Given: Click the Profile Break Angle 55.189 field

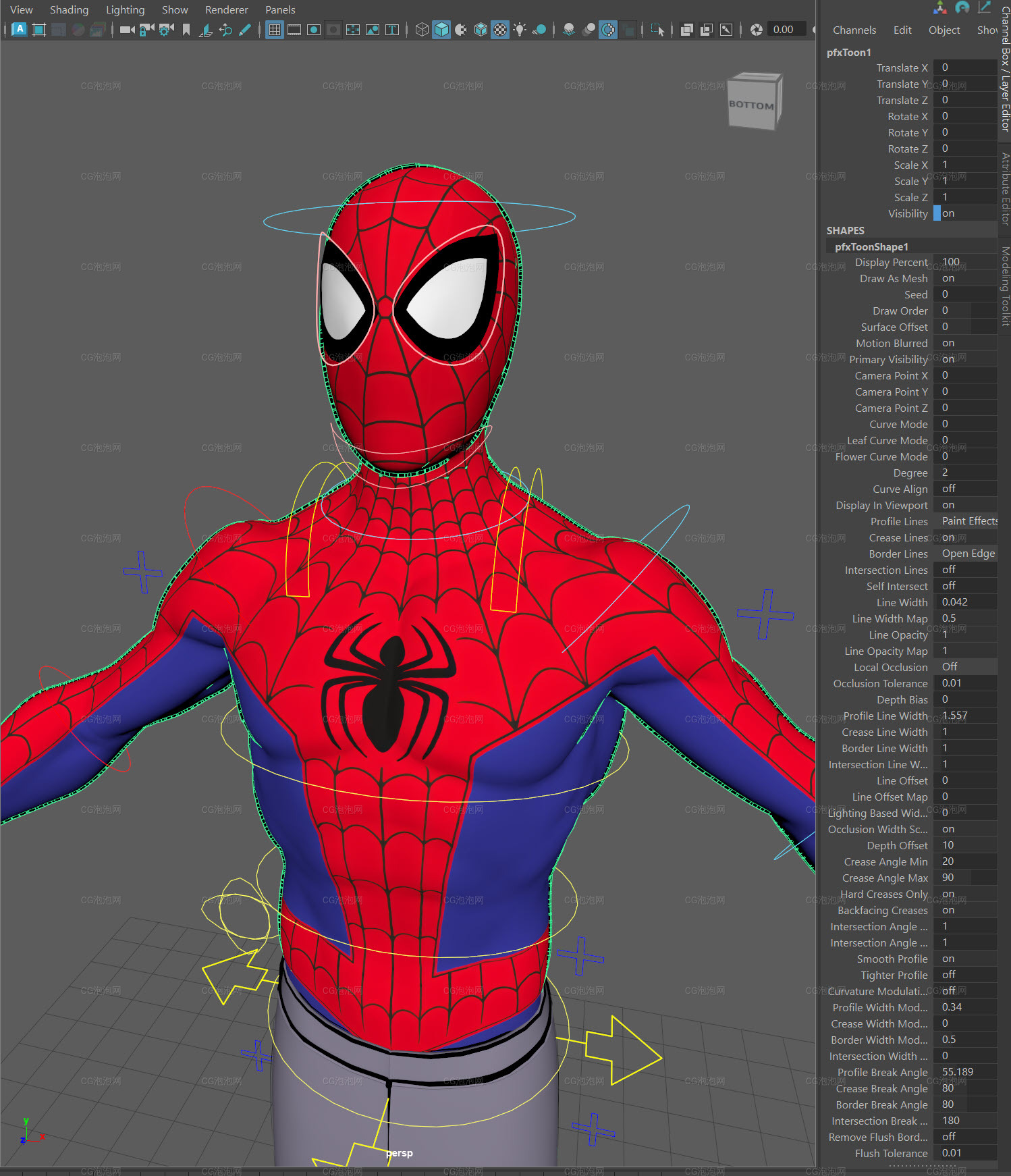Looking at the screenshot, I should pos(965,1072).
